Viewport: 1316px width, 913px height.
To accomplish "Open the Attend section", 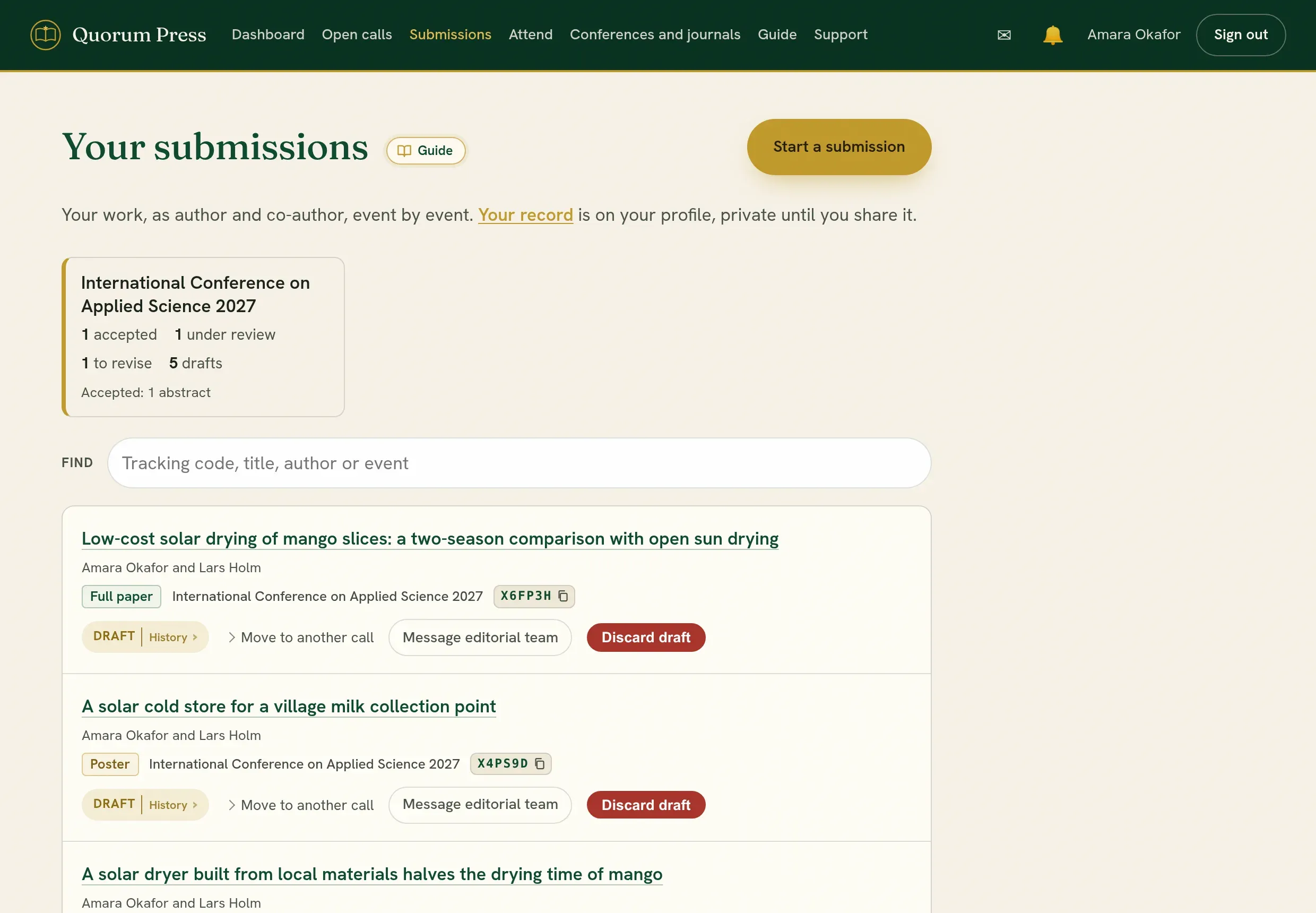I will [x=531, y=35].
